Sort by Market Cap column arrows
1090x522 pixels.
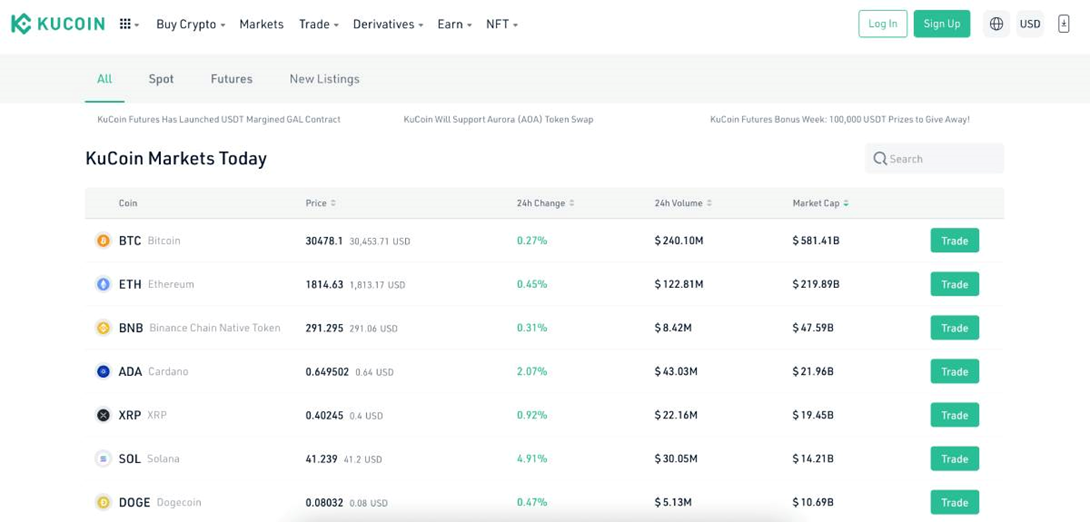click(x=846, y=204)
